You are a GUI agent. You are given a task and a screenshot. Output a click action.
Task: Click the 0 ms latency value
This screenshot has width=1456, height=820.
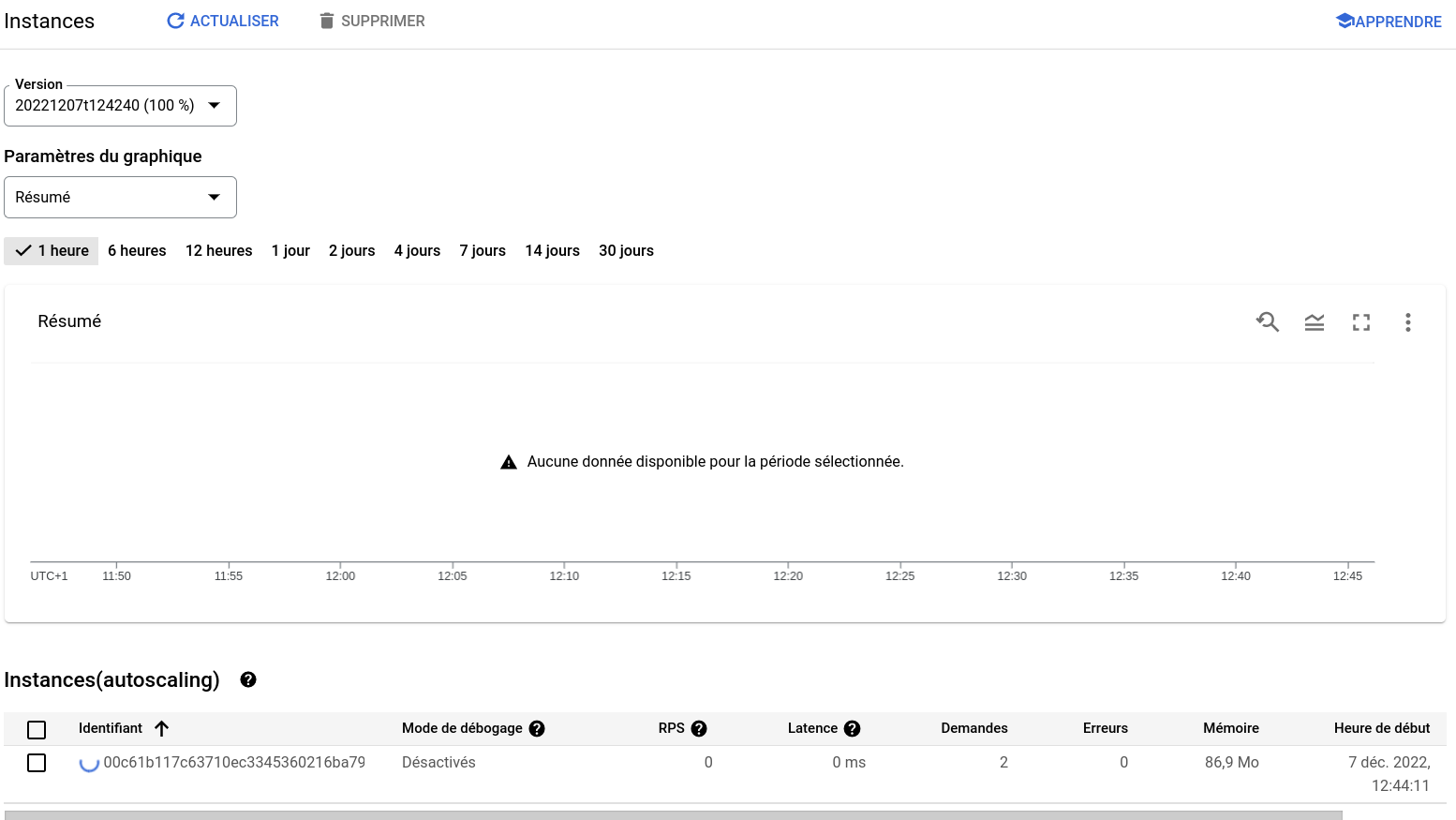(x=849, y=762)
